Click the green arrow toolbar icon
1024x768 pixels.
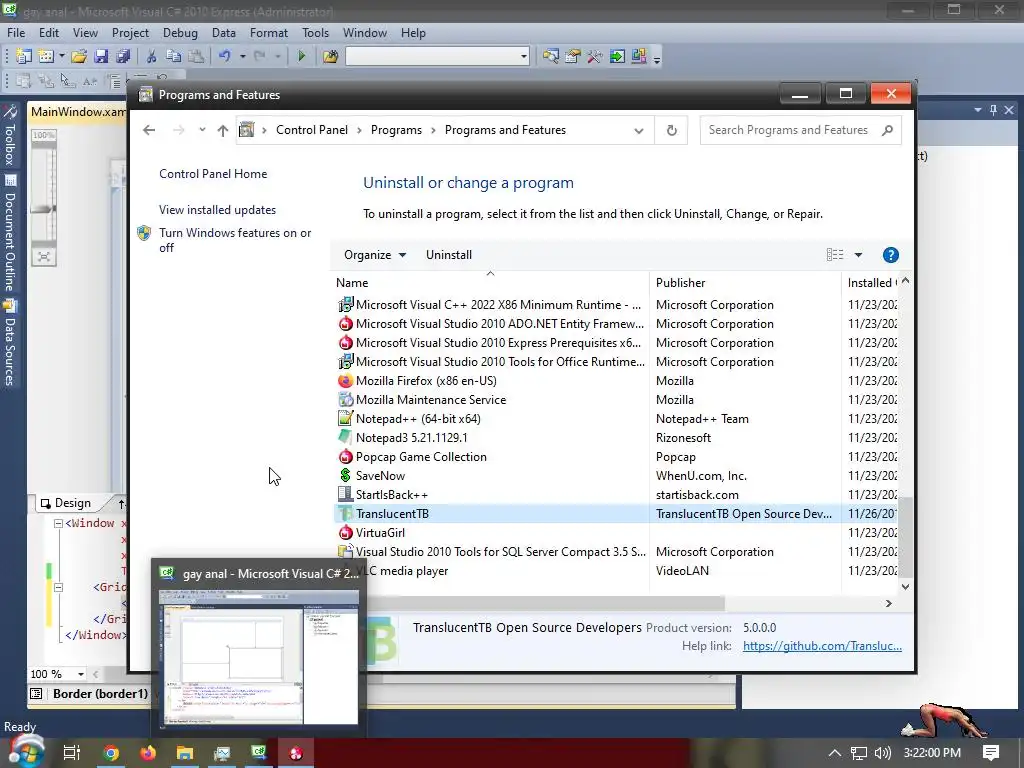[616, 57]
